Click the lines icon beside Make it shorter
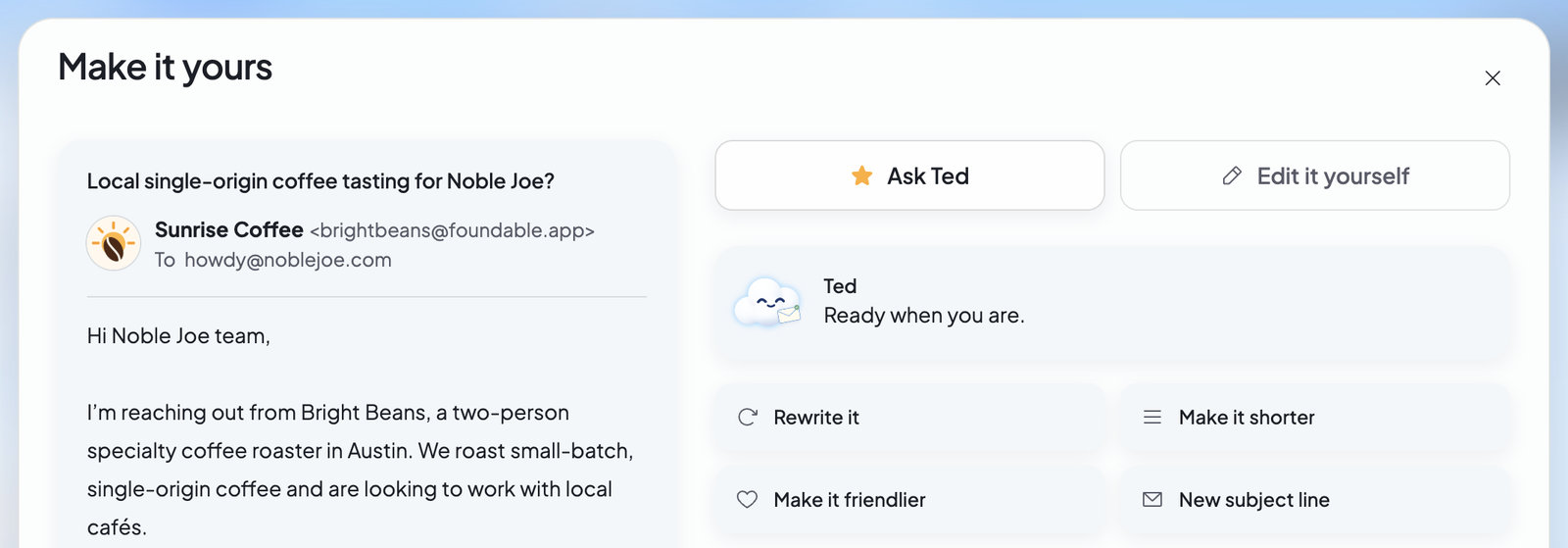Image resolution: width=1568 pixels, height=548 pixels. click(x=1152, y=417)
